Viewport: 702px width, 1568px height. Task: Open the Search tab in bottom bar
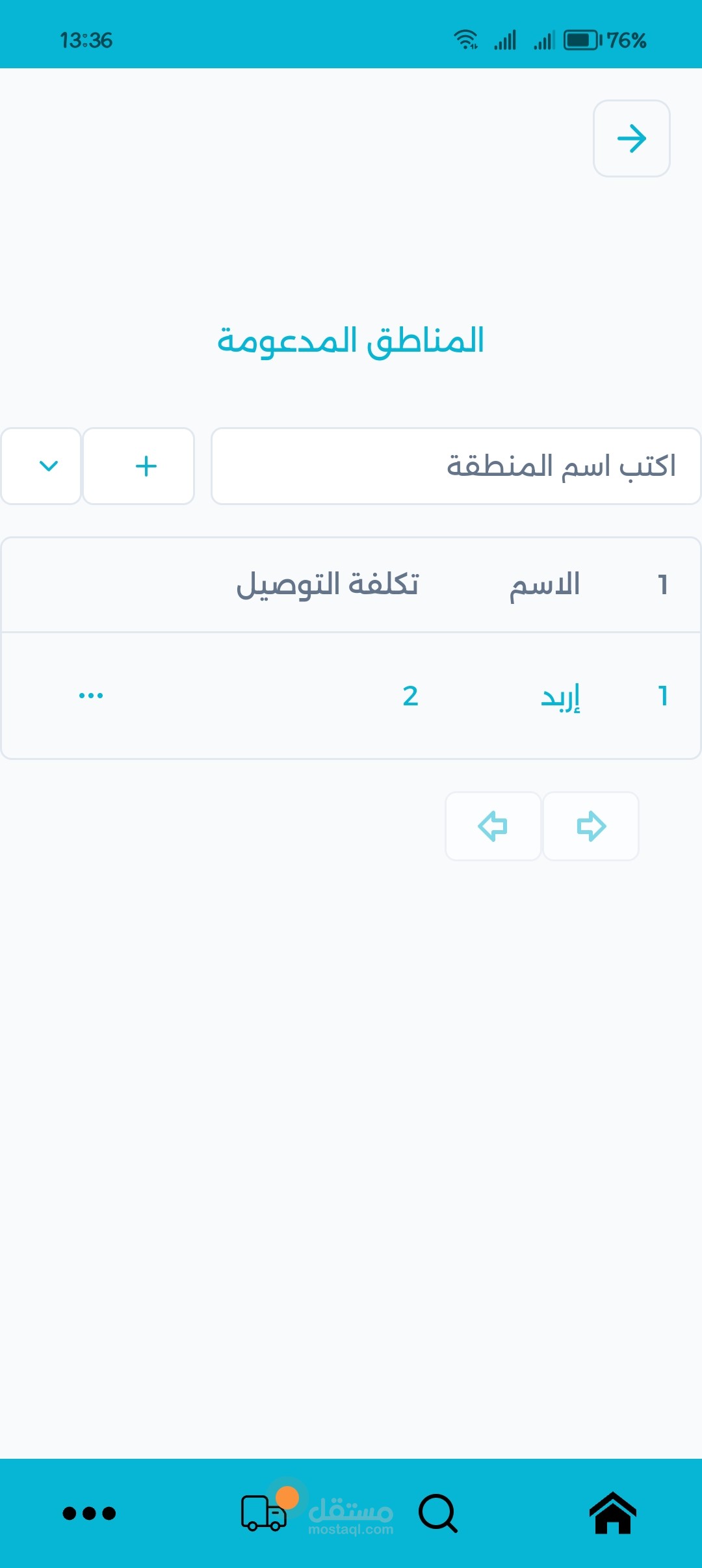tap(438, 1513)
